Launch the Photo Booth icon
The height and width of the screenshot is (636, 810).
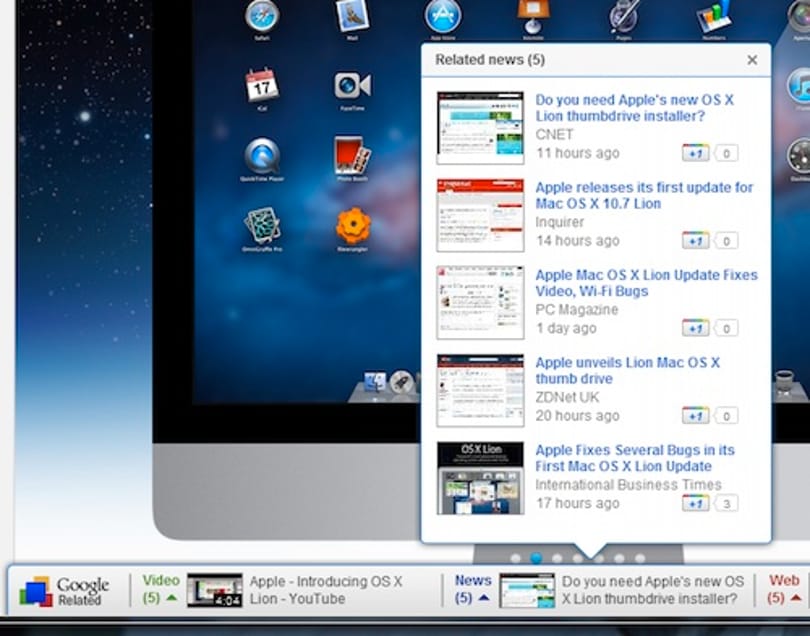coord(352,155)
